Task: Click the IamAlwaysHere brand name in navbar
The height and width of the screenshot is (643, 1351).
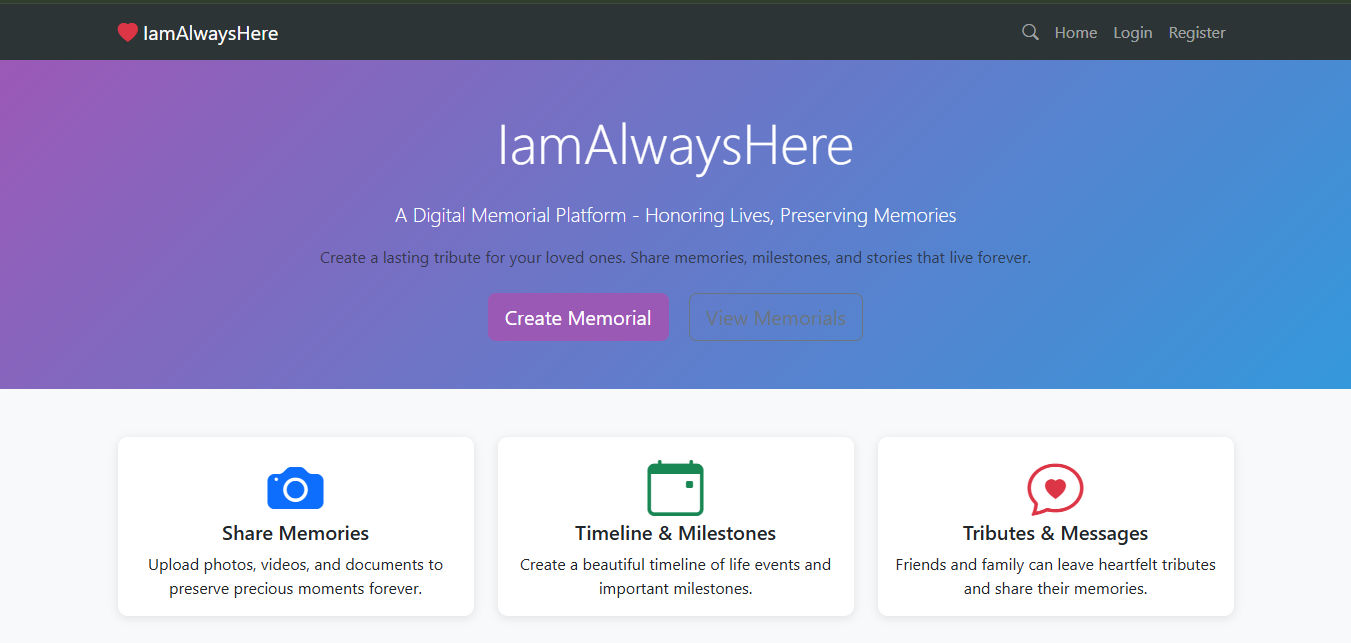Action: [x=210, y=33]
